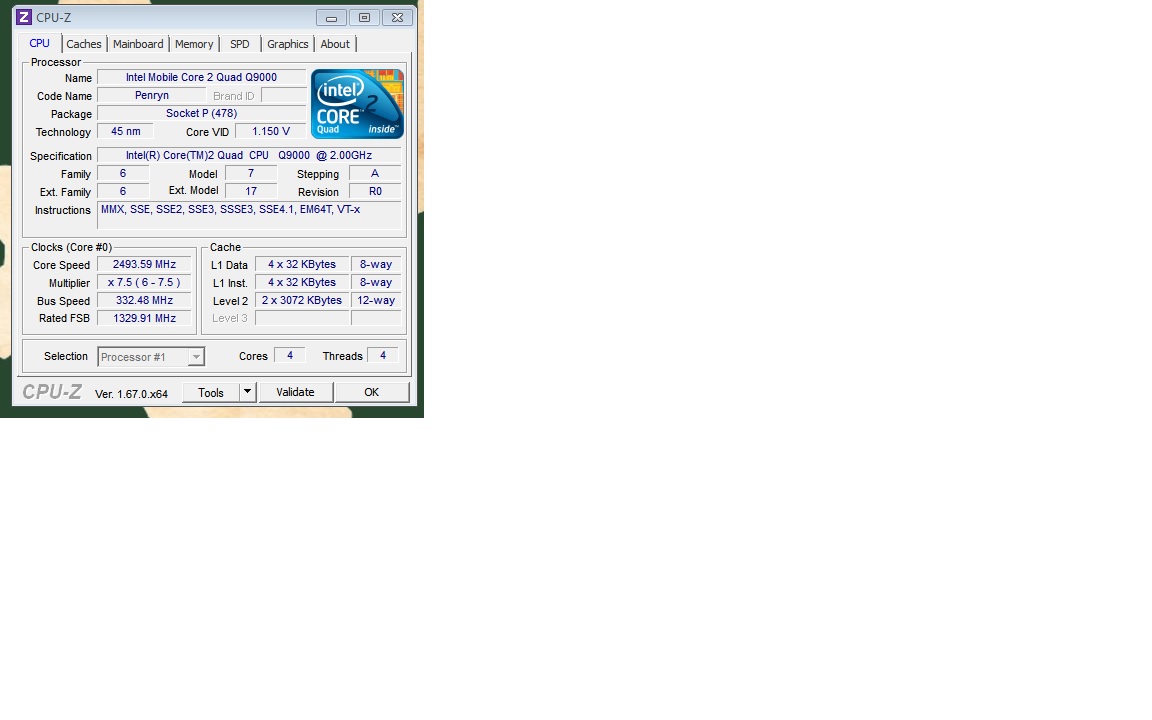Image resolution: width=1152 pixels, height=720 pixels.
Task: Click the Ext. Model value '17'
Action: coord(251,191)
